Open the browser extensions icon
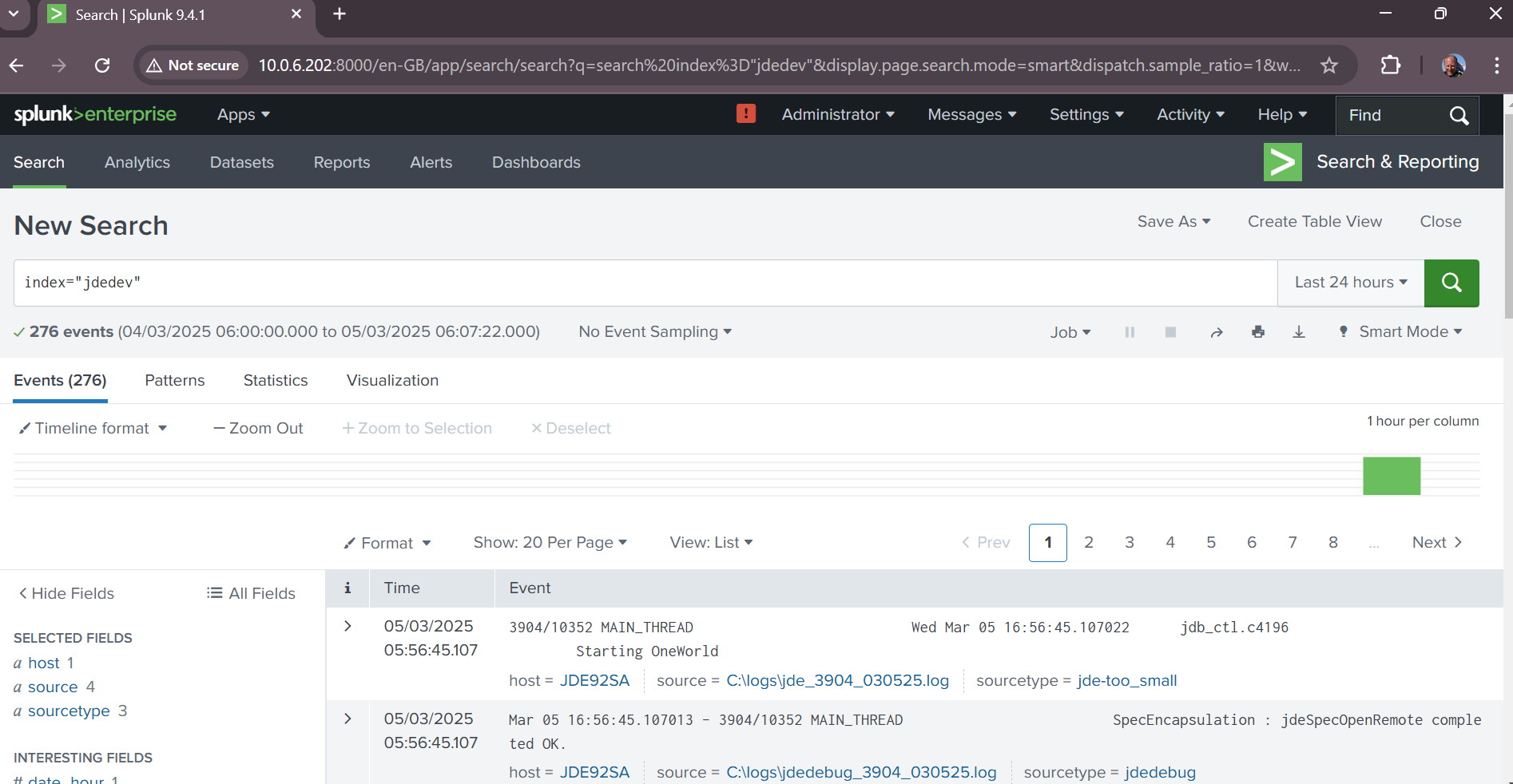This screenshot has width=1513, height=784. (1390, 65)
